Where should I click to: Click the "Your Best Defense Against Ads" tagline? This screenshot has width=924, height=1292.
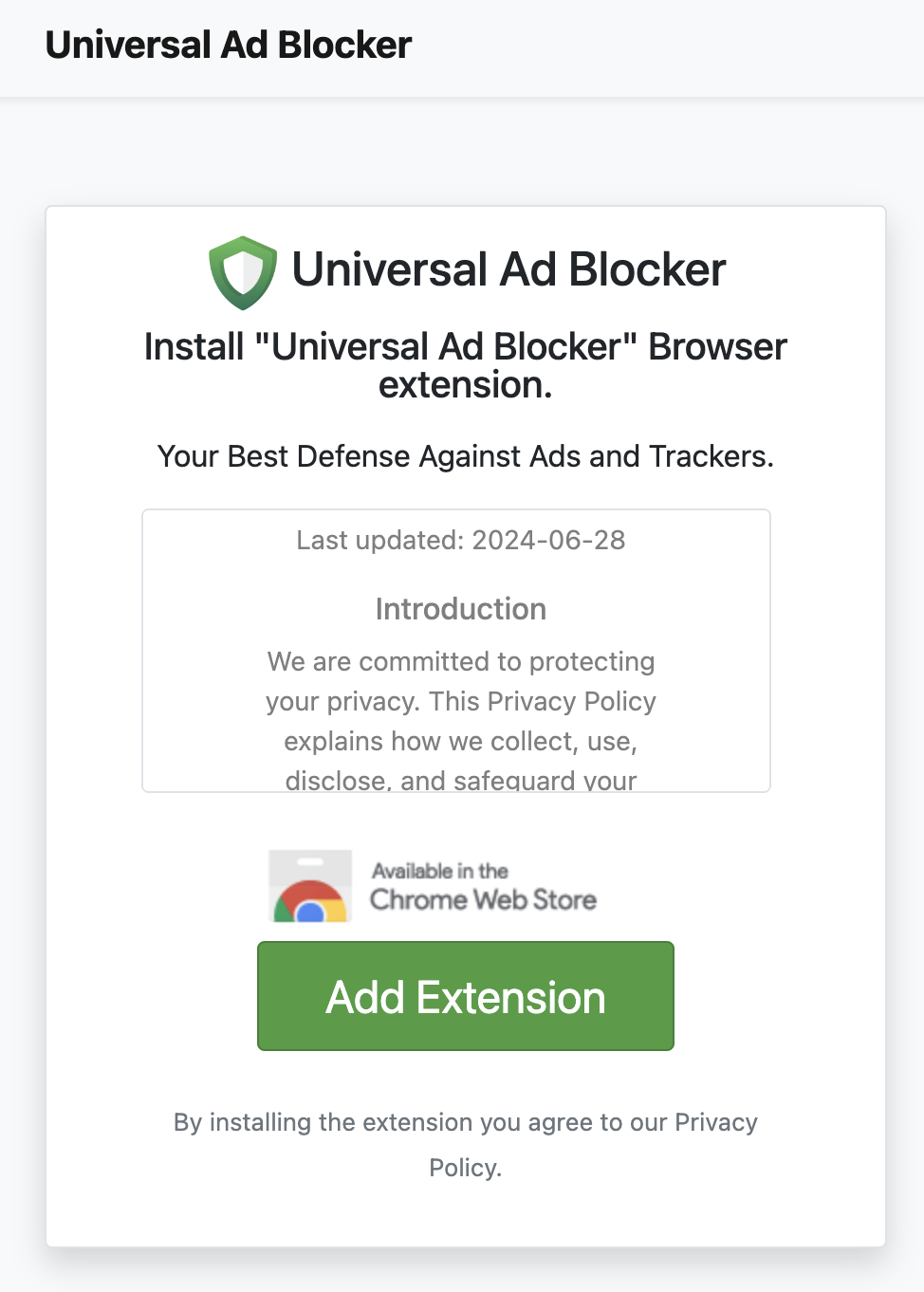[465, 456]
